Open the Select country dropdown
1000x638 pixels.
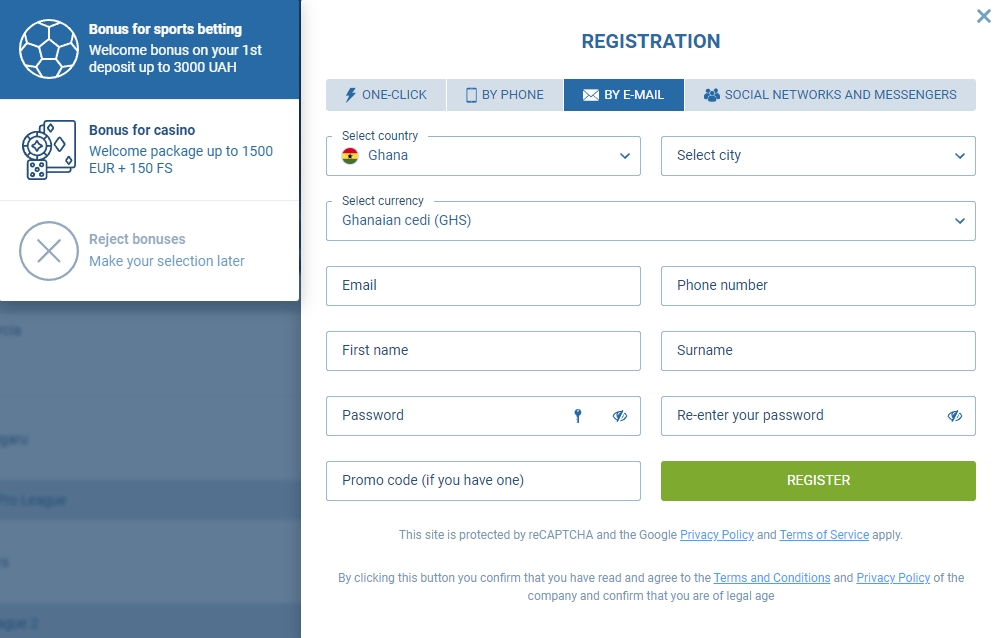coord(483,156)
